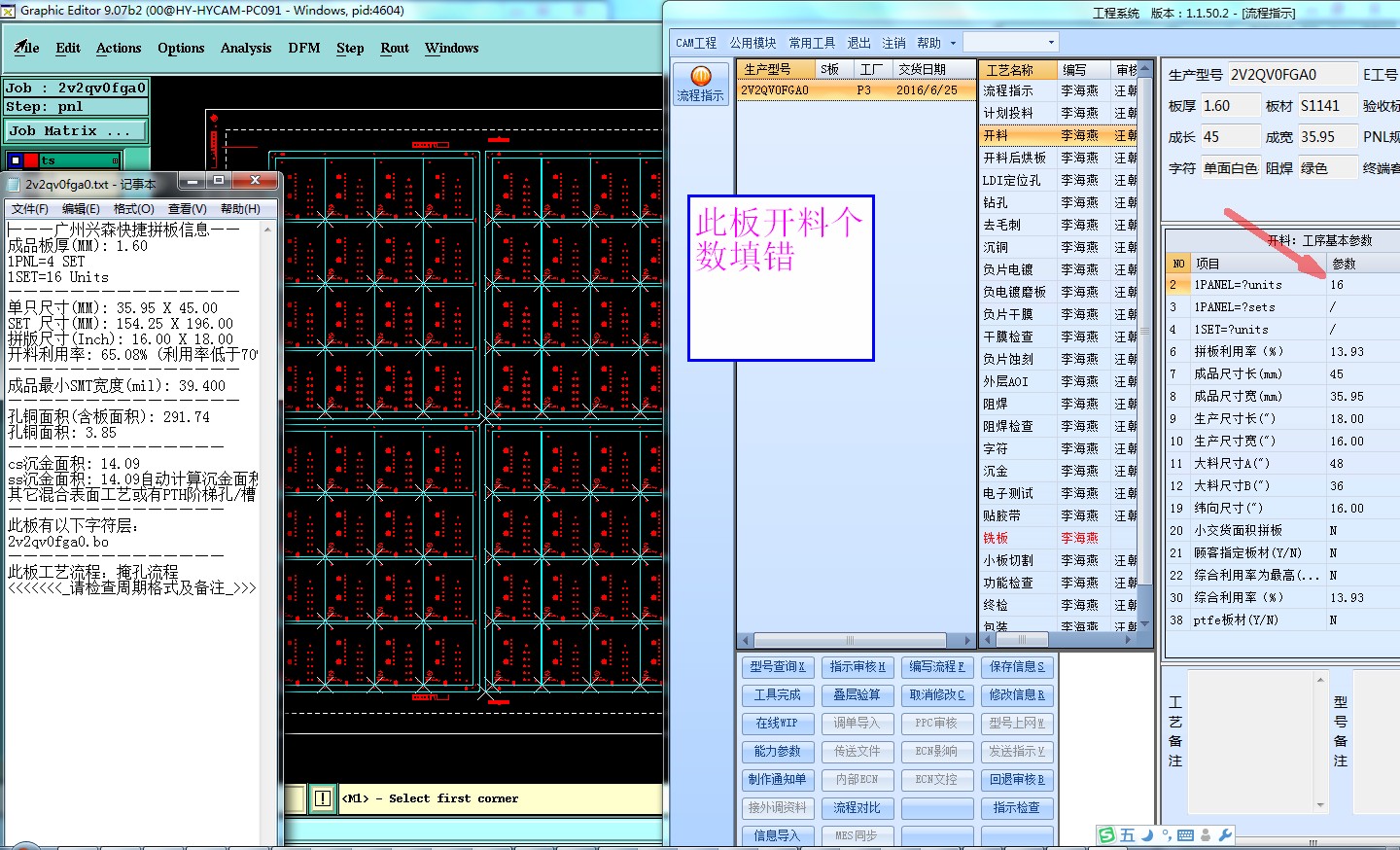Open the 常用工具 menu
Image resolution: width=1400 pixels, height=850 pixels.
pos(812,43)
